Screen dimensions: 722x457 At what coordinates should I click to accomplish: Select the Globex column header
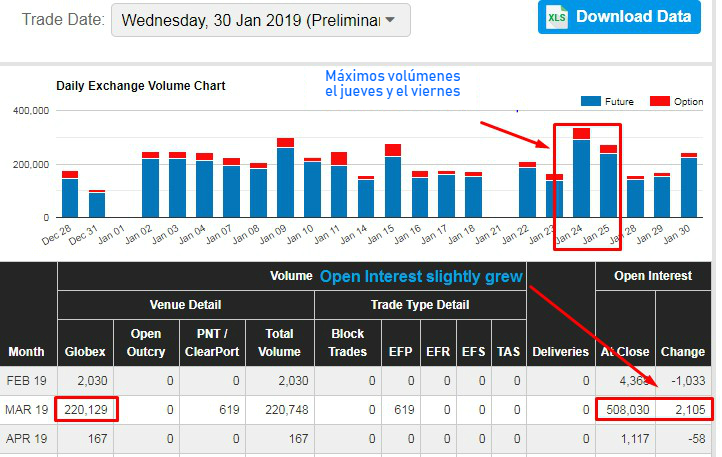click(84, 351)
